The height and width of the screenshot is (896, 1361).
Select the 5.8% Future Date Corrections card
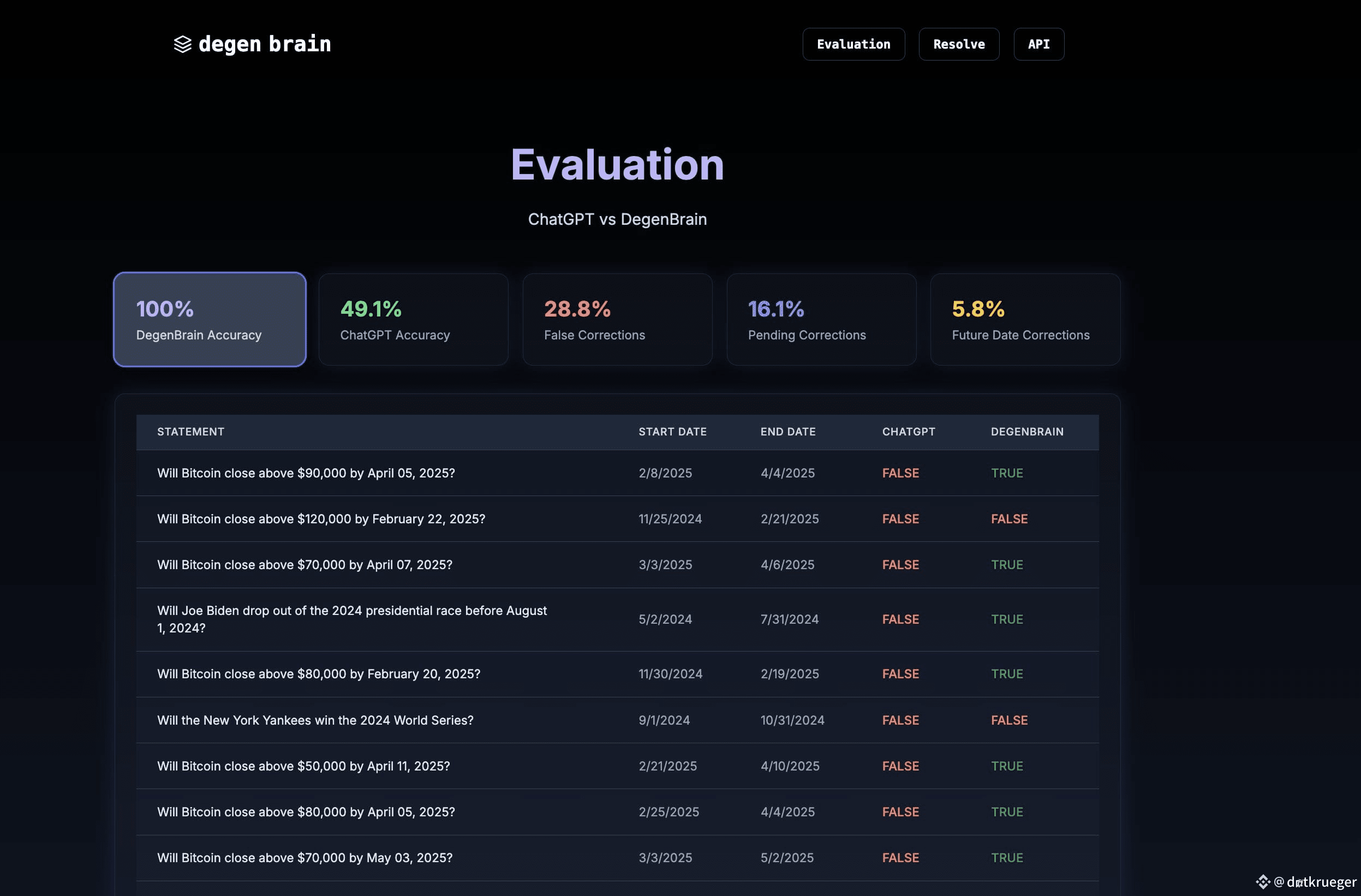coord(1025,320)
